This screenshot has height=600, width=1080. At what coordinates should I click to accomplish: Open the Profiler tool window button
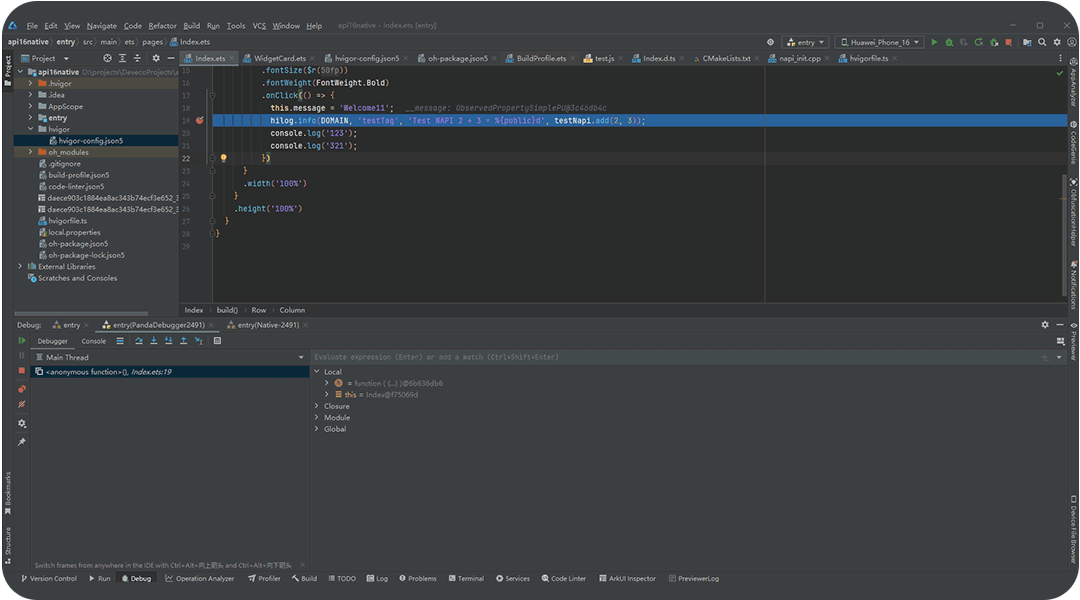click(265, 578)
